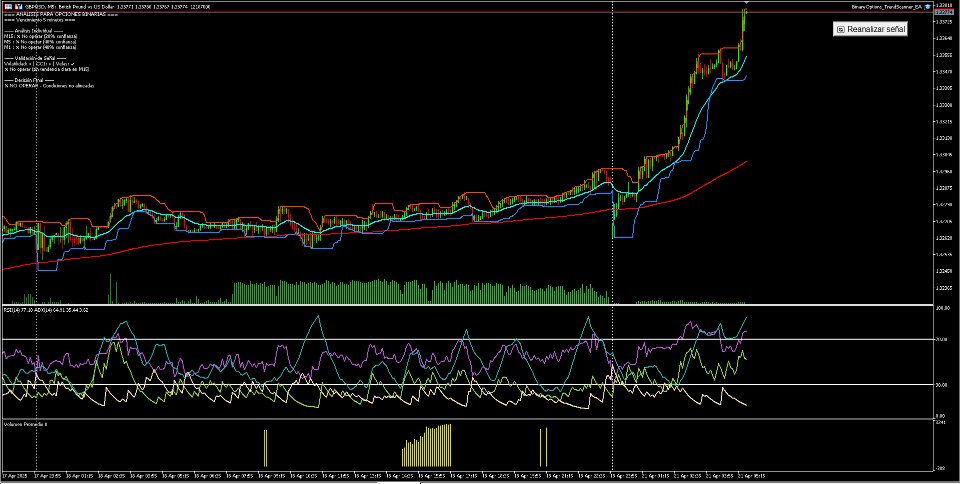Click the chart shift triangle marker at top
960x484 pixels.
coord(745,4)
